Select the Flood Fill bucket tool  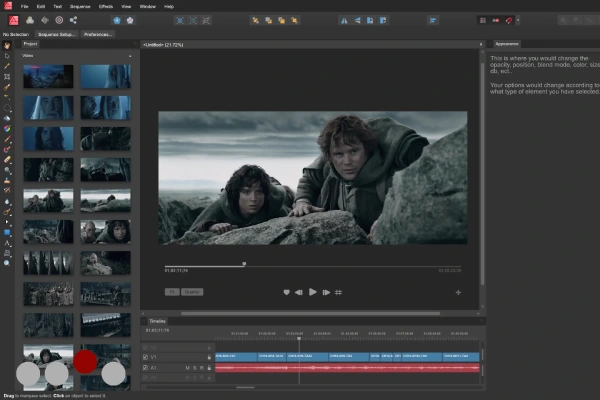7,118
